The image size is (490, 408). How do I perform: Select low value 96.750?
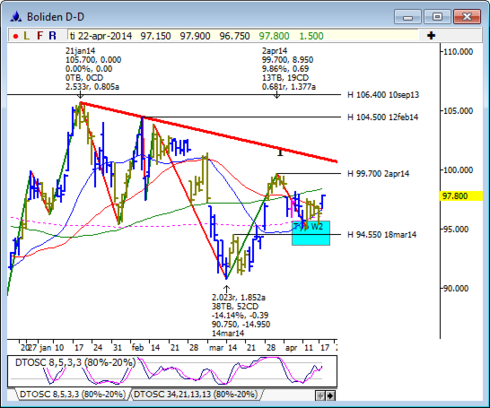[x=235, y=36]
